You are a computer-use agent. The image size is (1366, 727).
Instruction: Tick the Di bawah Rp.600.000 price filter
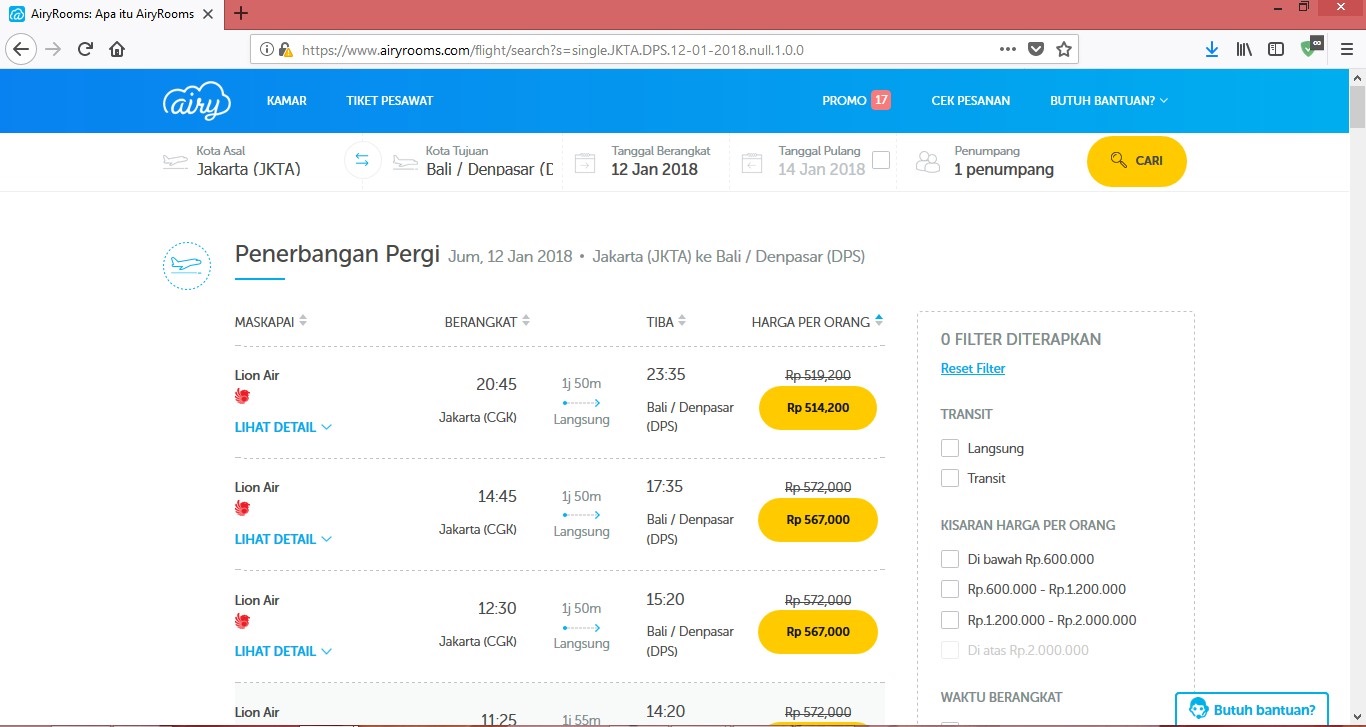coord(950,559)
